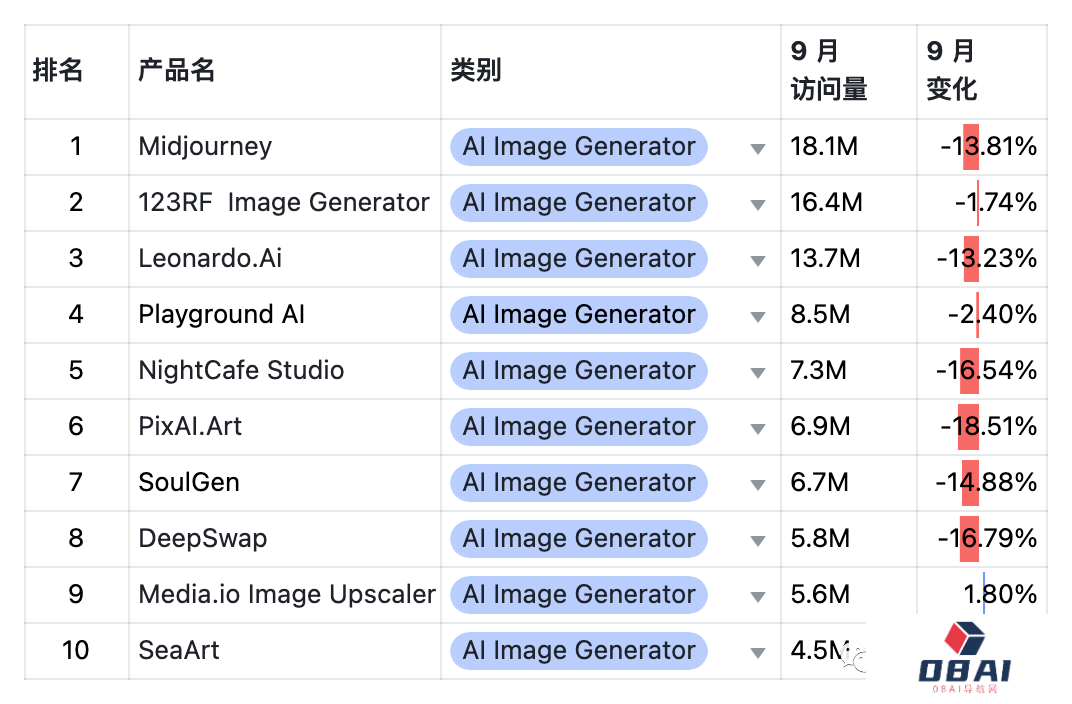Select the SeaArt product name cell
Screen dimensions: 1072x704
pyautogui.click(x=285, y=651)
